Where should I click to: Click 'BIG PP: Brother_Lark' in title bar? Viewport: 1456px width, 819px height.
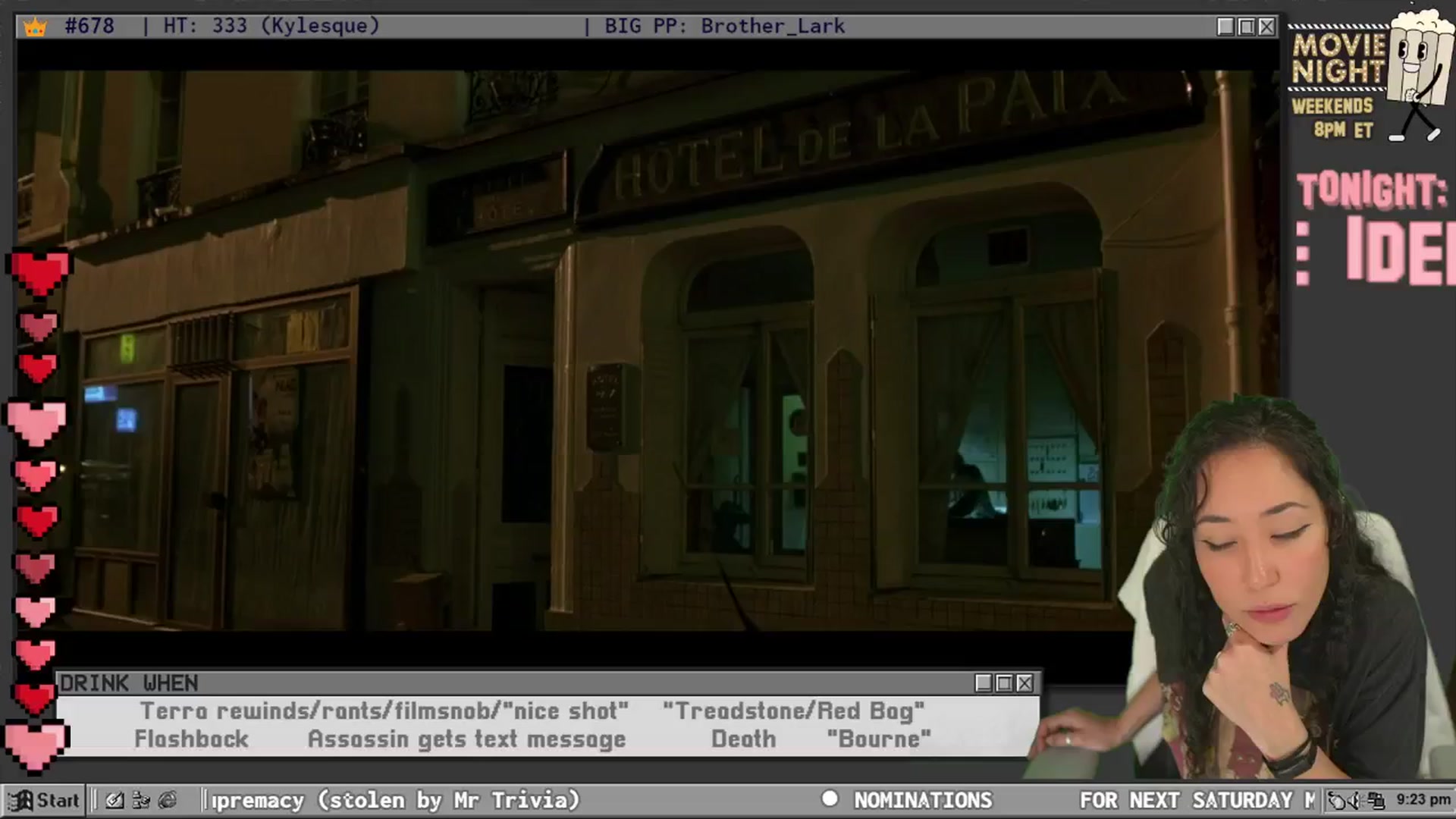(x=724, y=27)
